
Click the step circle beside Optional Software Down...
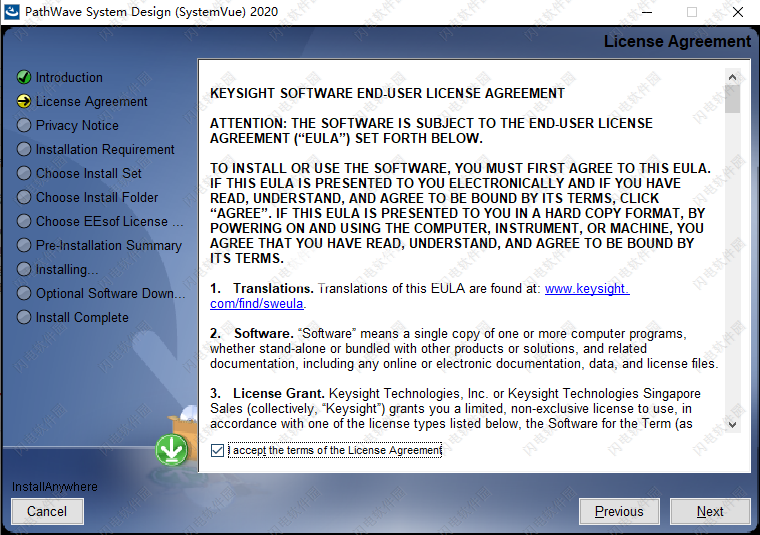[24, 293]
